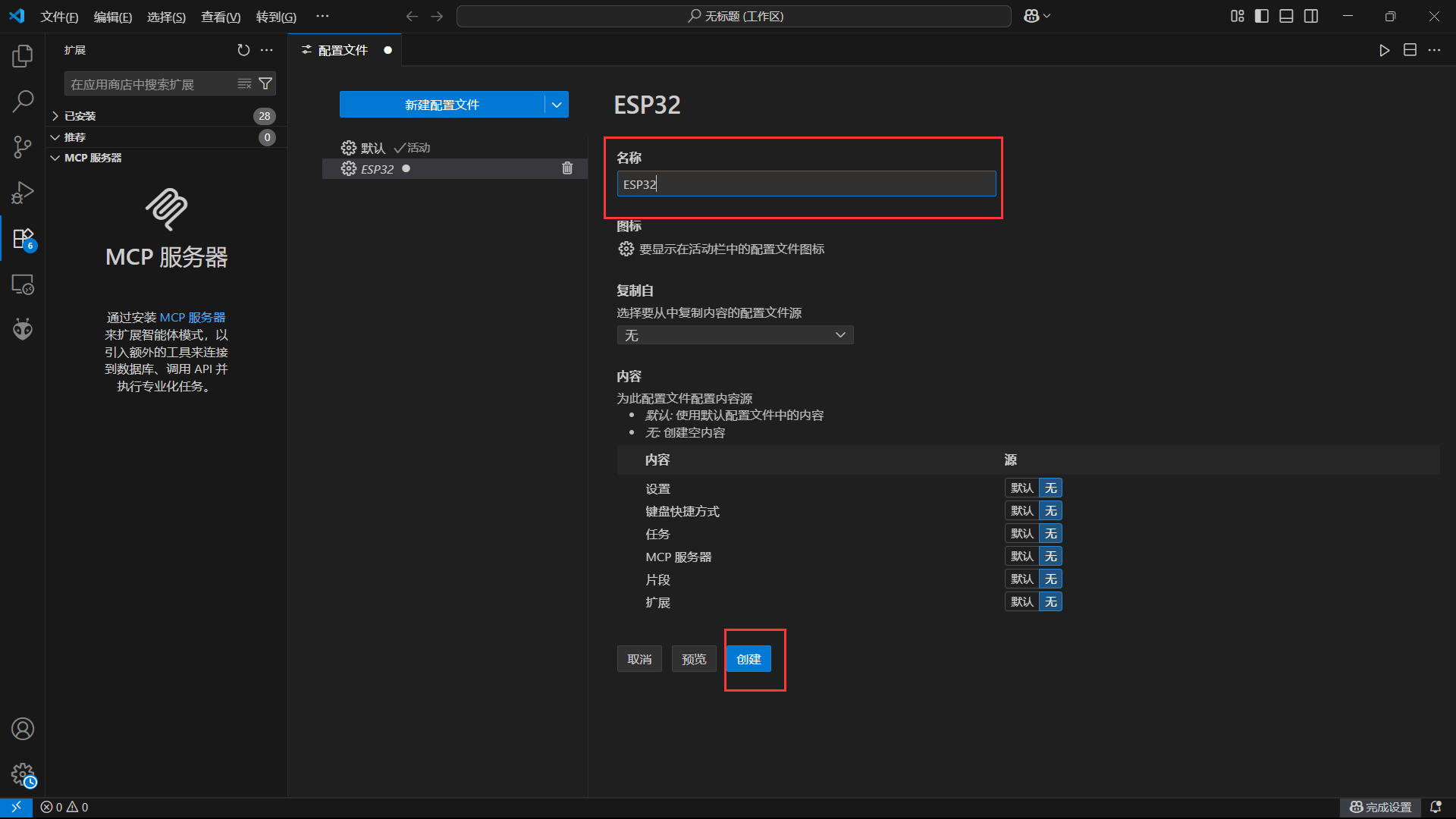
Task: Collapse the 推荐 extensions section
Action: pyautogui.click(x=166, y=137)
